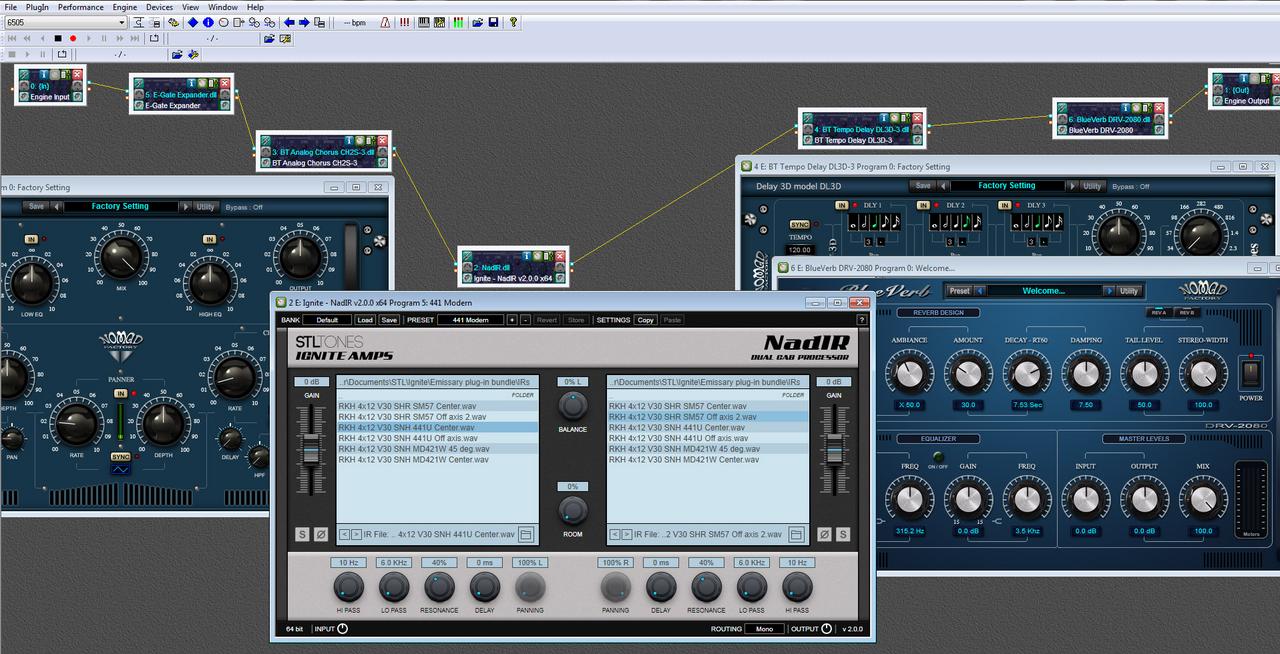
Task: Toggle right channel solo S button in NadIR
Action: click(x=842, y=535)
